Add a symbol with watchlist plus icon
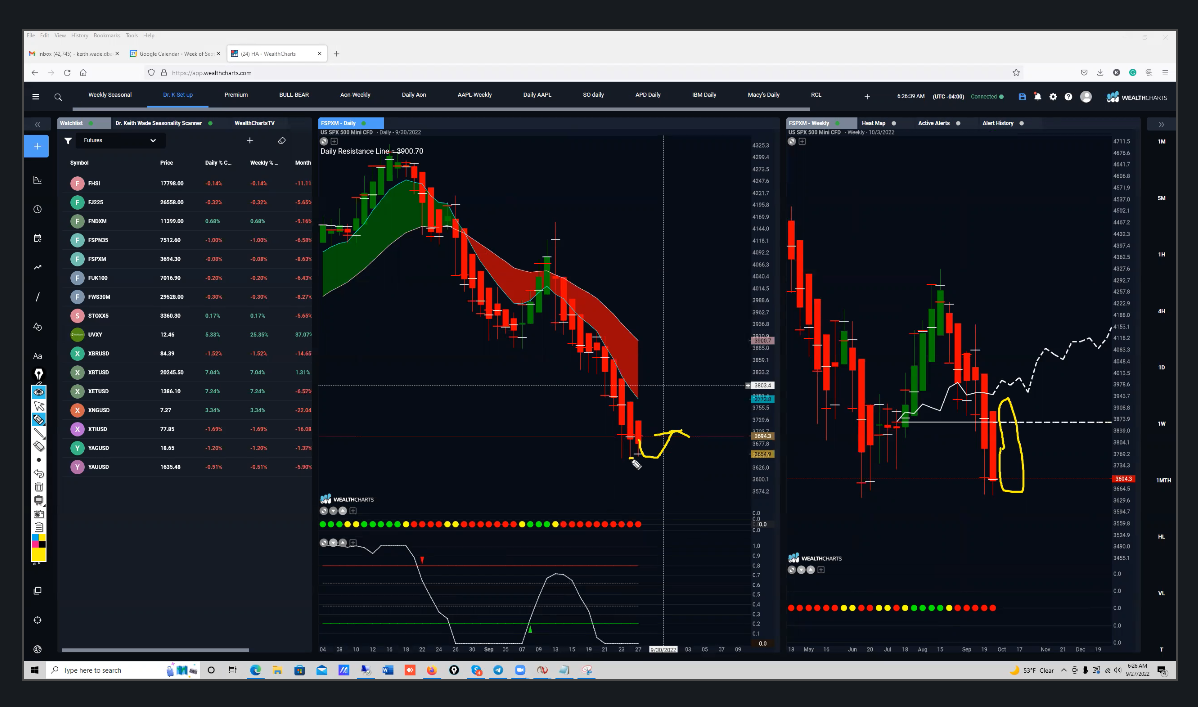 250,141
